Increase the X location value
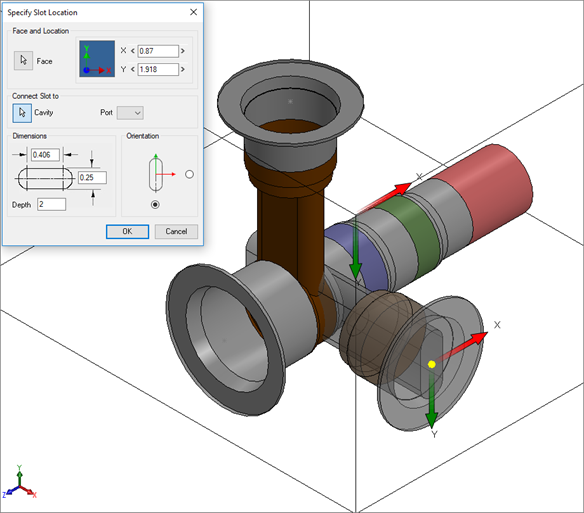584x513 pixels. [182, 51]
